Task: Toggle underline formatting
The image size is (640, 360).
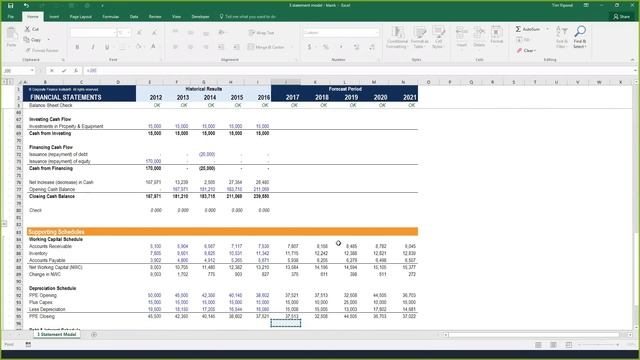Action: pyautogui.click(x=107, y=47)
